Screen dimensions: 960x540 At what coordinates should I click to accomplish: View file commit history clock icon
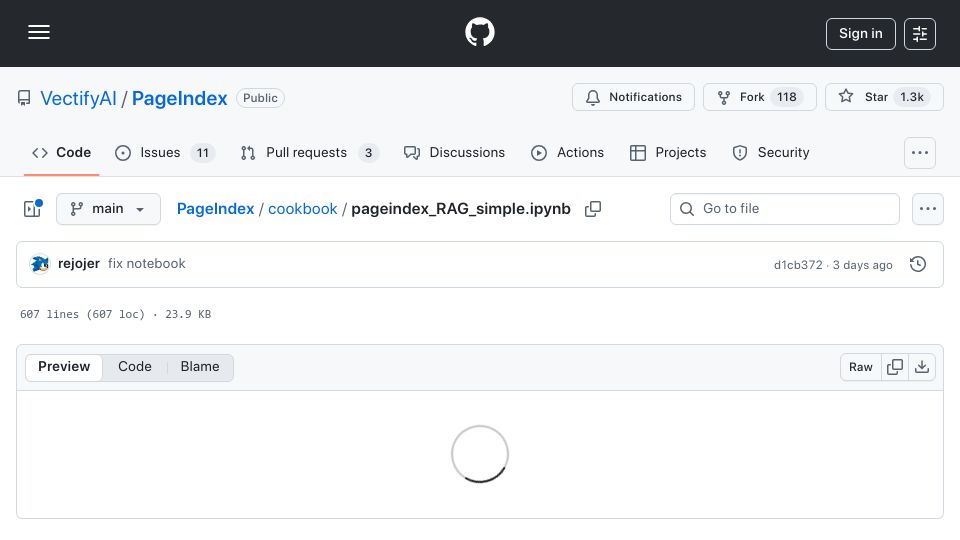[x=918, y=264]
